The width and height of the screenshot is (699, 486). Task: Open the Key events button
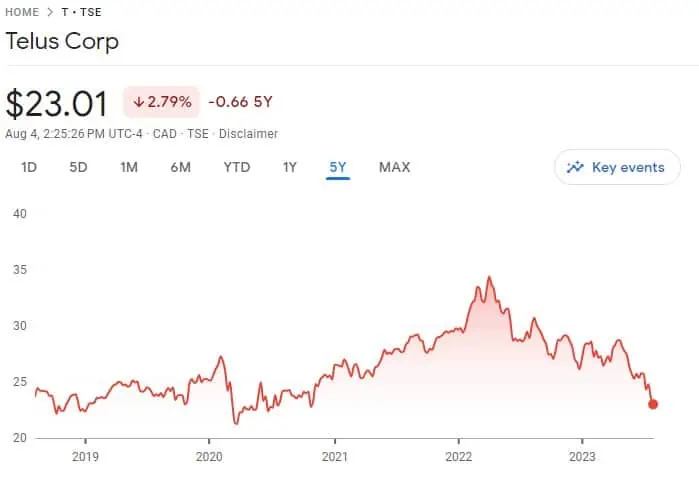[617, 167]
